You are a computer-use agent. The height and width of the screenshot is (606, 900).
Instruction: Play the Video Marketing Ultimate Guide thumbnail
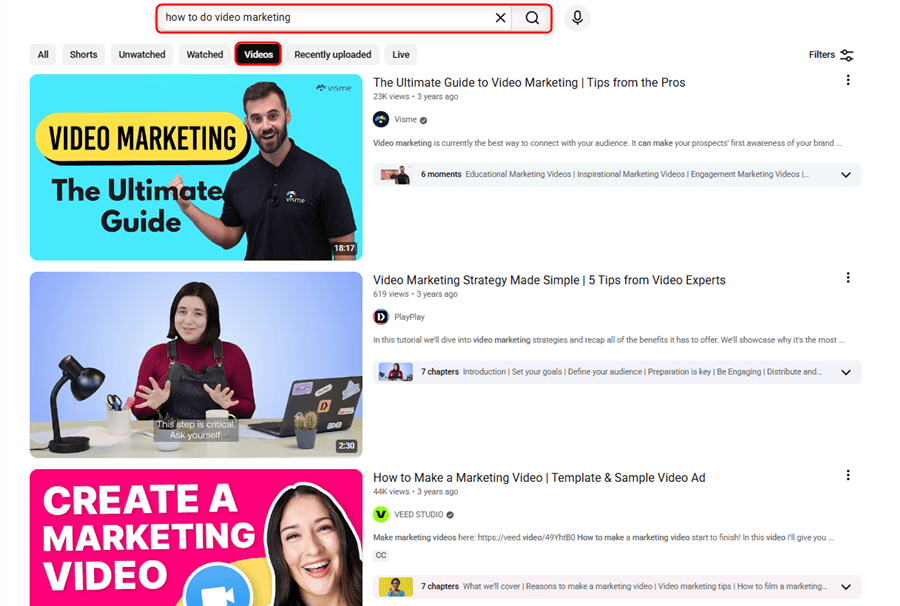tap(196, 167)
